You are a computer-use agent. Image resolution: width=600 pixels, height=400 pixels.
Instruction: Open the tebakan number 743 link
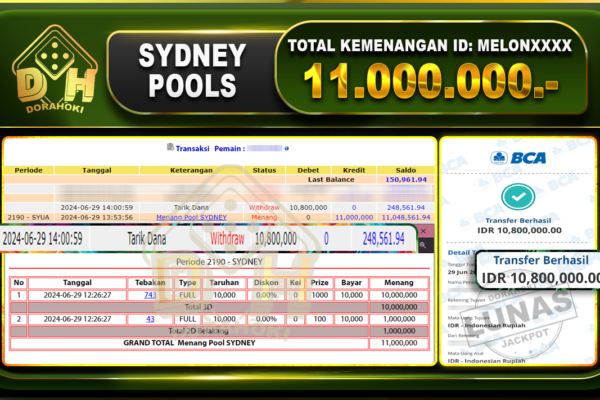coord(150,295)
